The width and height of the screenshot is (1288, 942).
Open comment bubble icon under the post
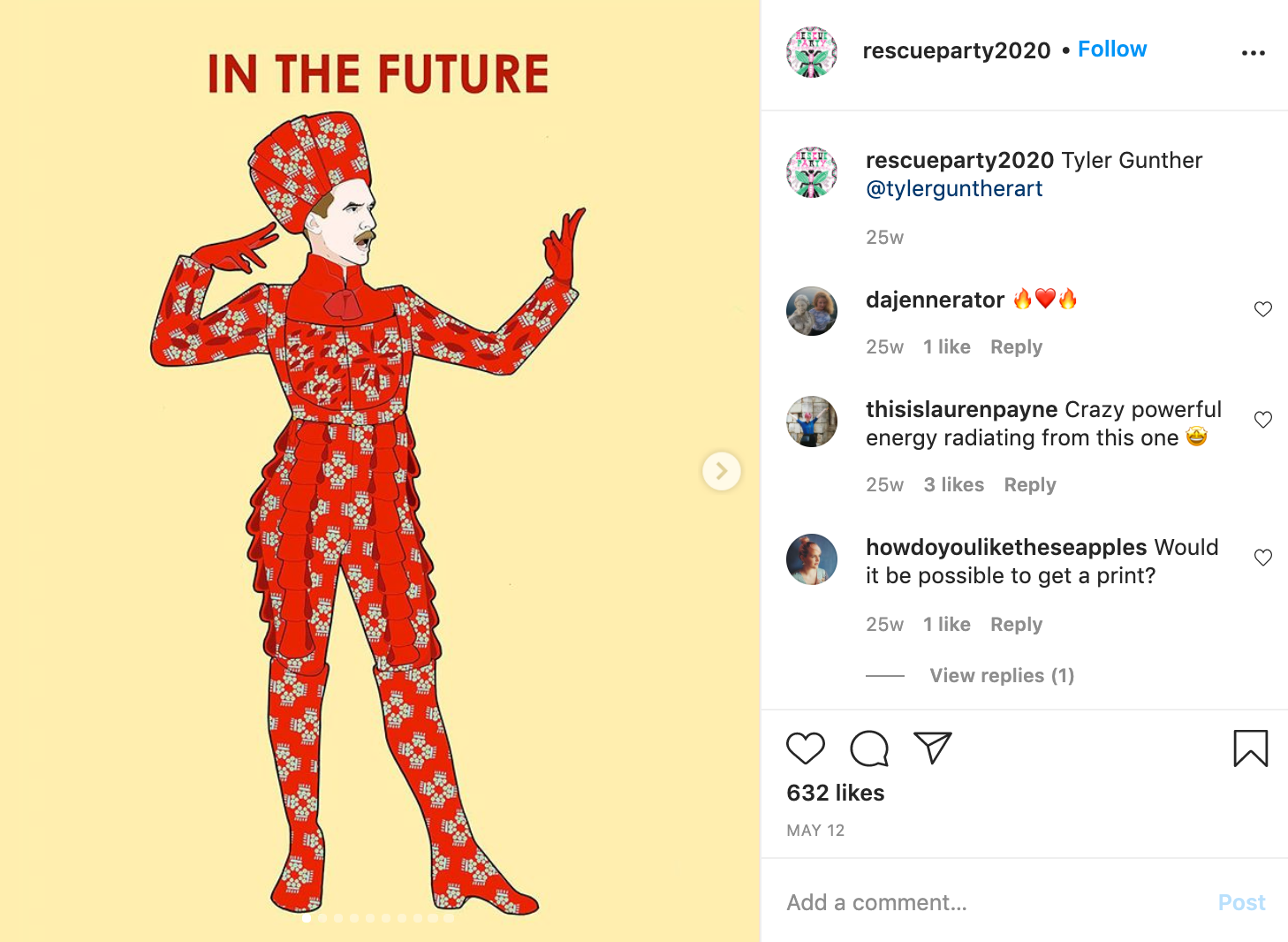869,748
